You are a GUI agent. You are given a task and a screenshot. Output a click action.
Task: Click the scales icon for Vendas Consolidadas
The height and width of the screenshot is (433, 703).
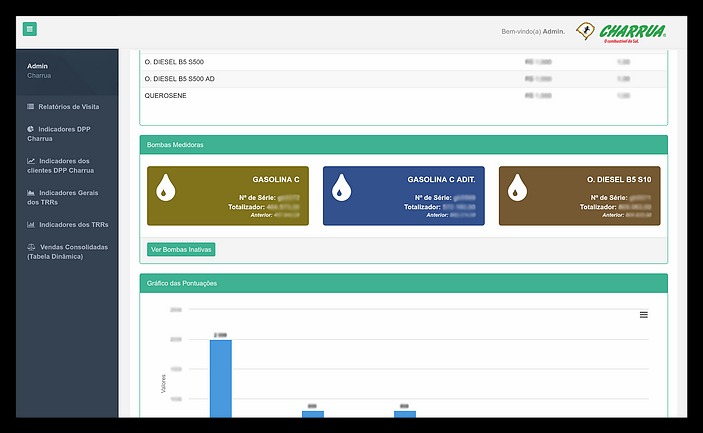click(x=31, y=247)
